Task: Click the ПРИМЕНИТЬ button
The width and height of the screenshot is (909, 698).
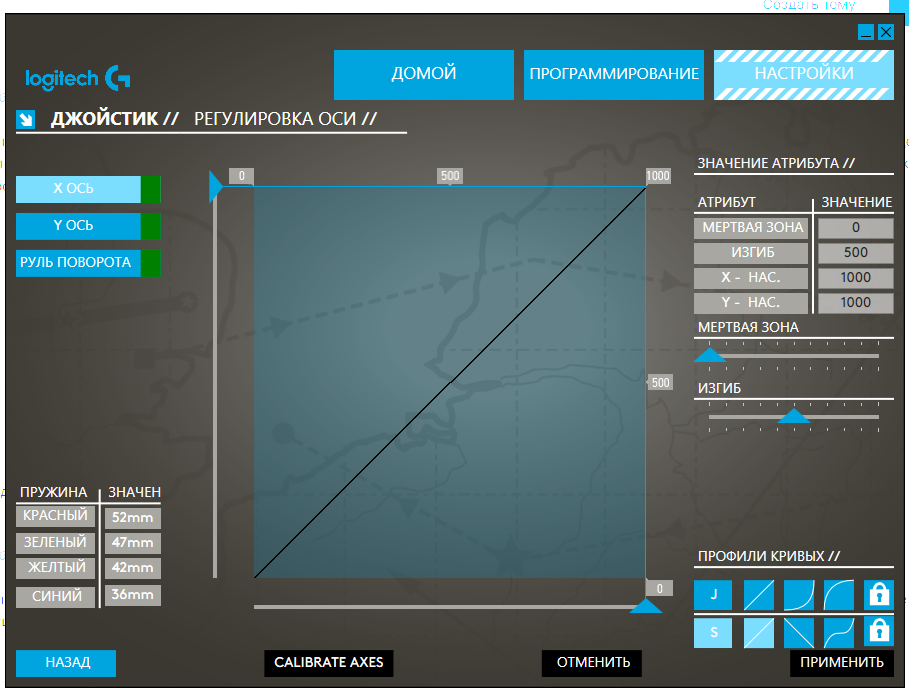Action: pyautogui.click(x=842, y=663)
